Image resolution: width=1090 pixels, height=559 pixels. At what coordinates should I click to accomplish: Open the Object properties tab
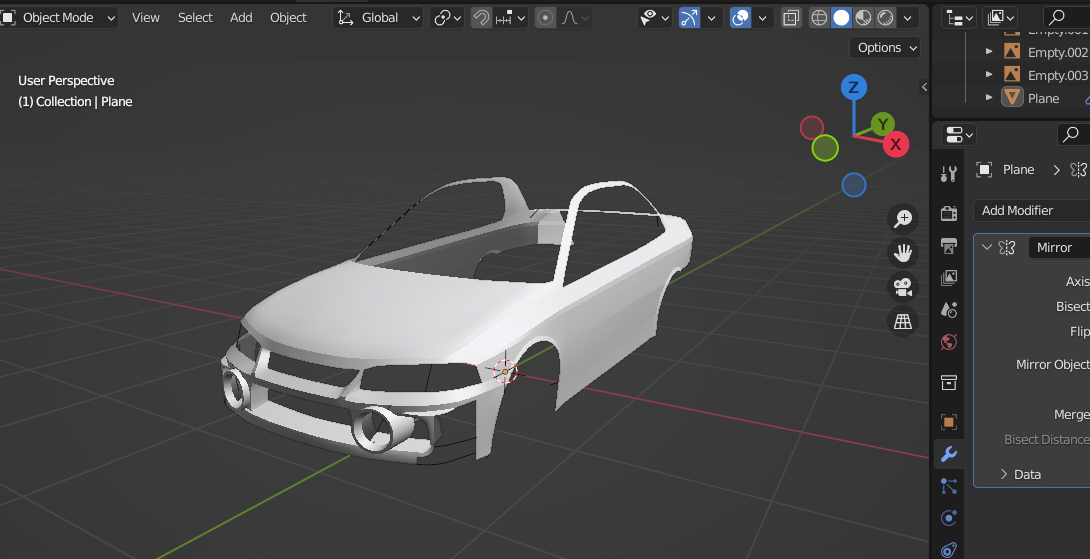coord(949,421)
